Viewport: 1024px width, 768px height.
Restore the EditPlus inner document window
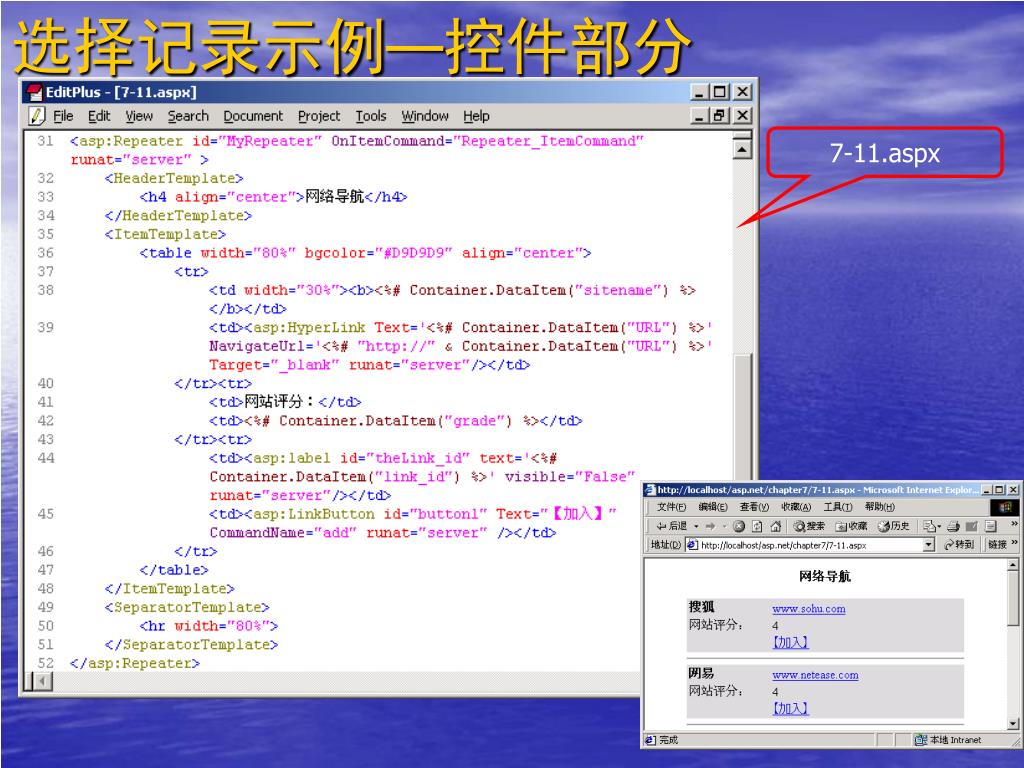coord(720,116)
